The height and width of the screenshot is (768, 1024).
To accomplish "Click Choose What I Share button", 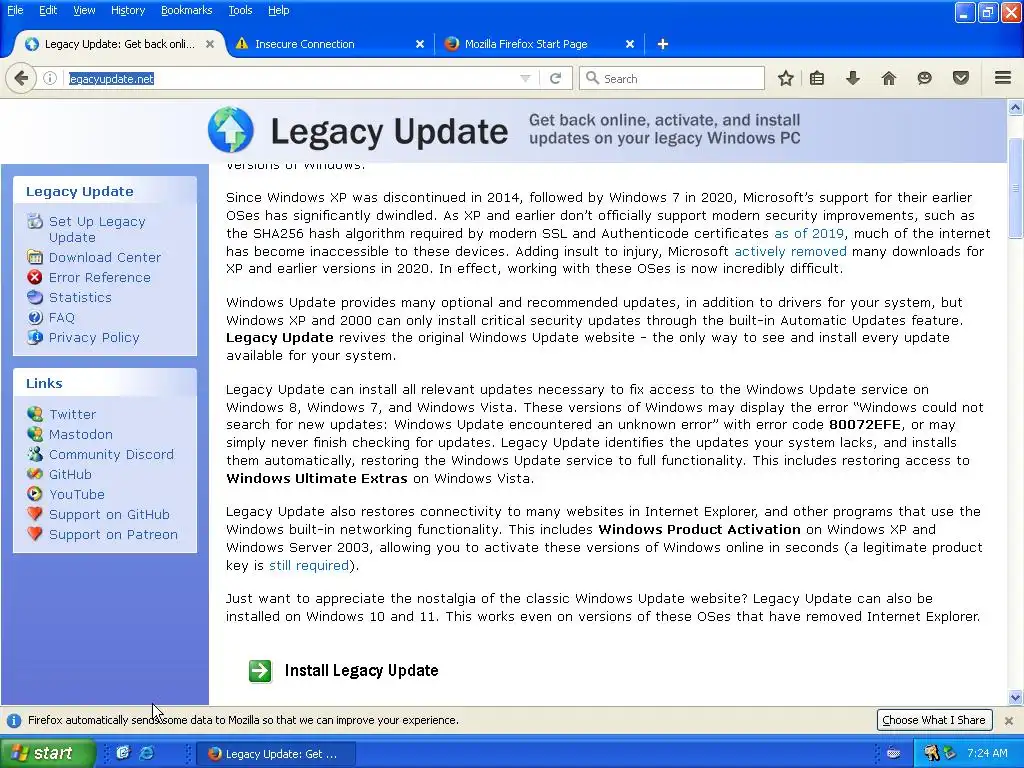I will click(934, 720).
